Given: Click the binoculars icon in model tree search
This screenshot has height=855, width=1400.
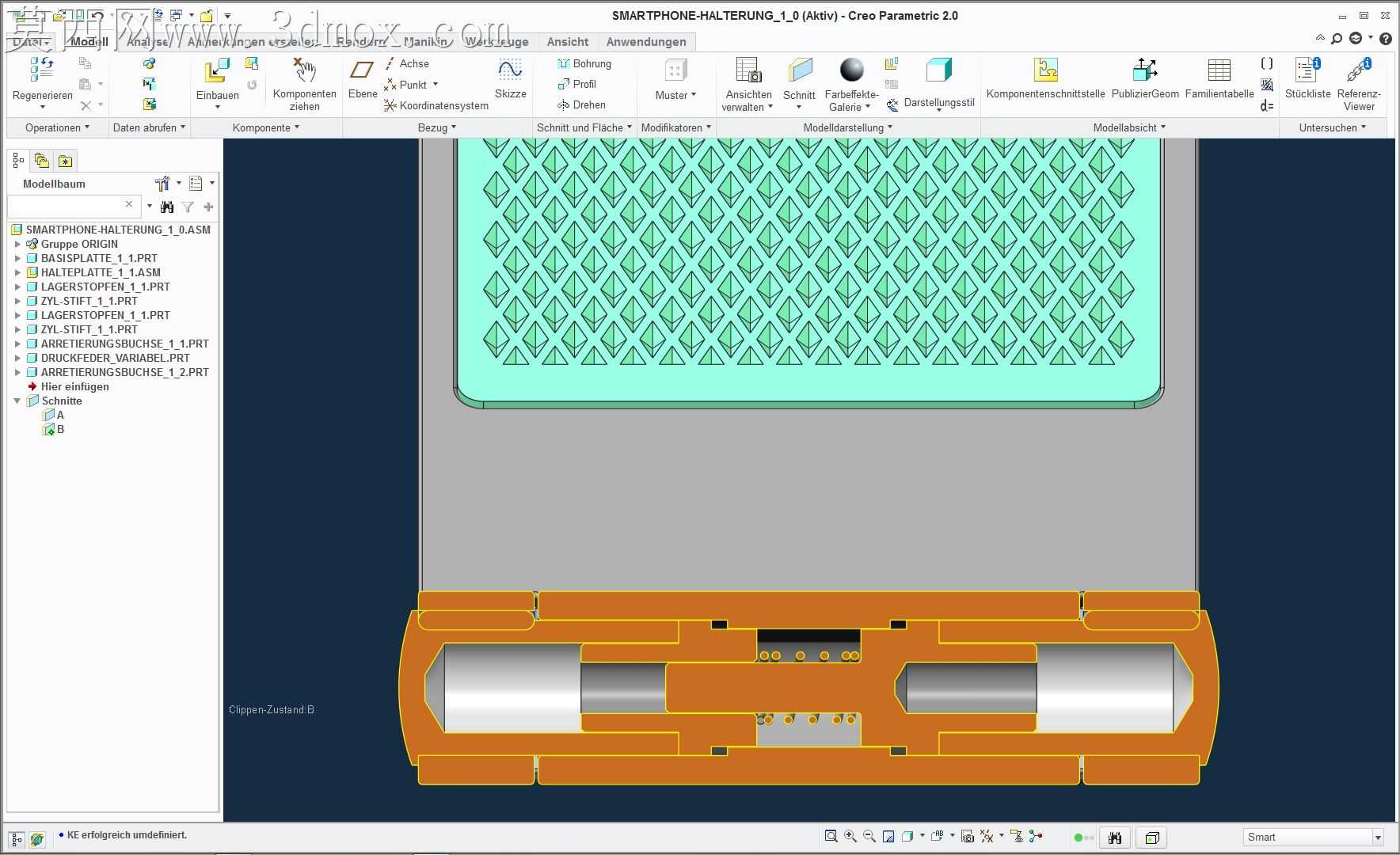Looking at the screenshot, I should (167, 207).
